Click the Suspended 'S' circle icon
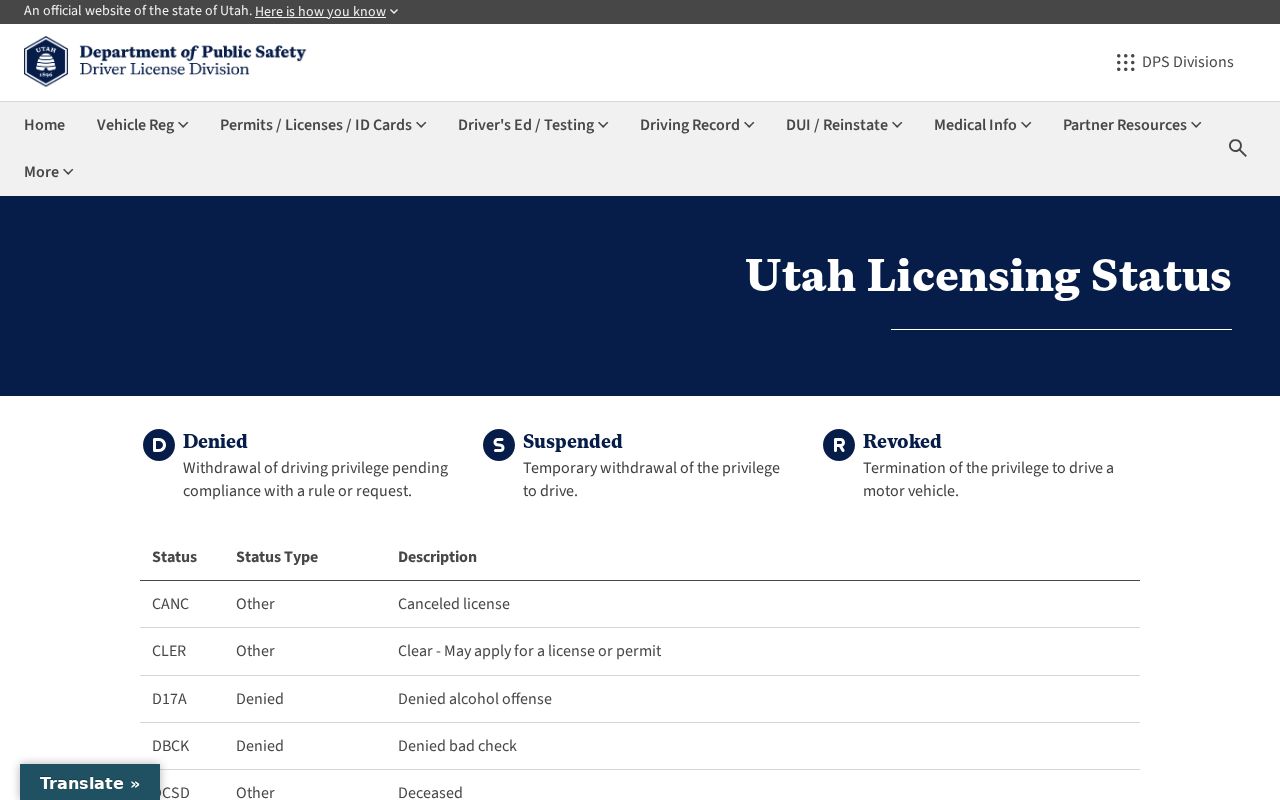The image size is (1280, 800). click(499, 445)
